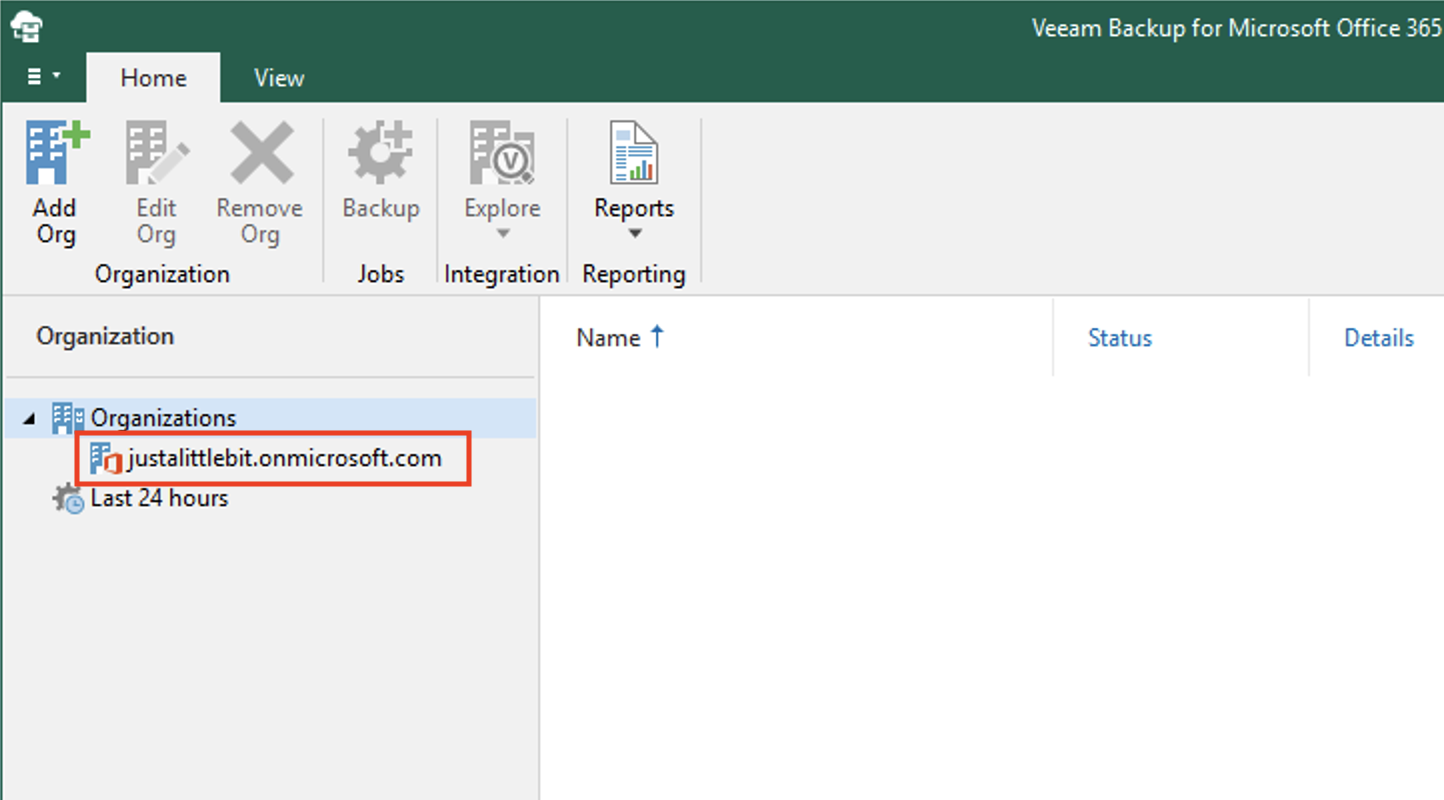Click the Backup gear icon
This screenshot has width=1444, height=800.
380,153
